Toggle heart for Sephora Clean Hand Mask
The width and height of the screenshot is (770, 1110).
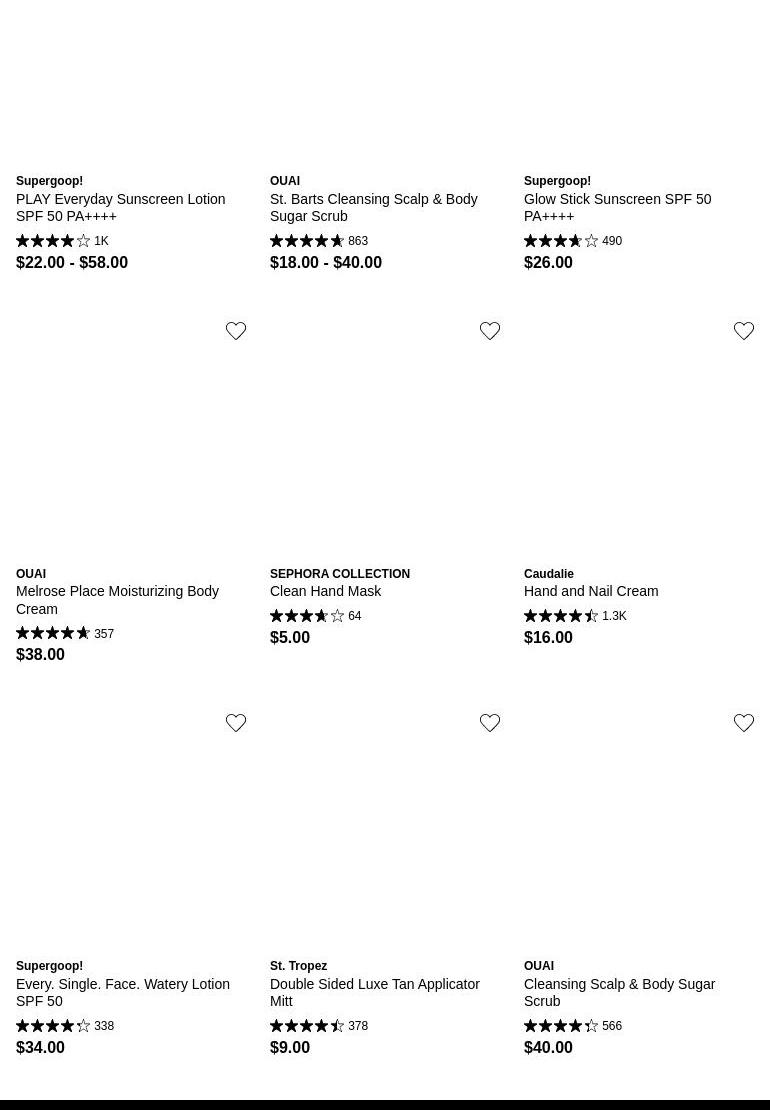coord(490,331)
